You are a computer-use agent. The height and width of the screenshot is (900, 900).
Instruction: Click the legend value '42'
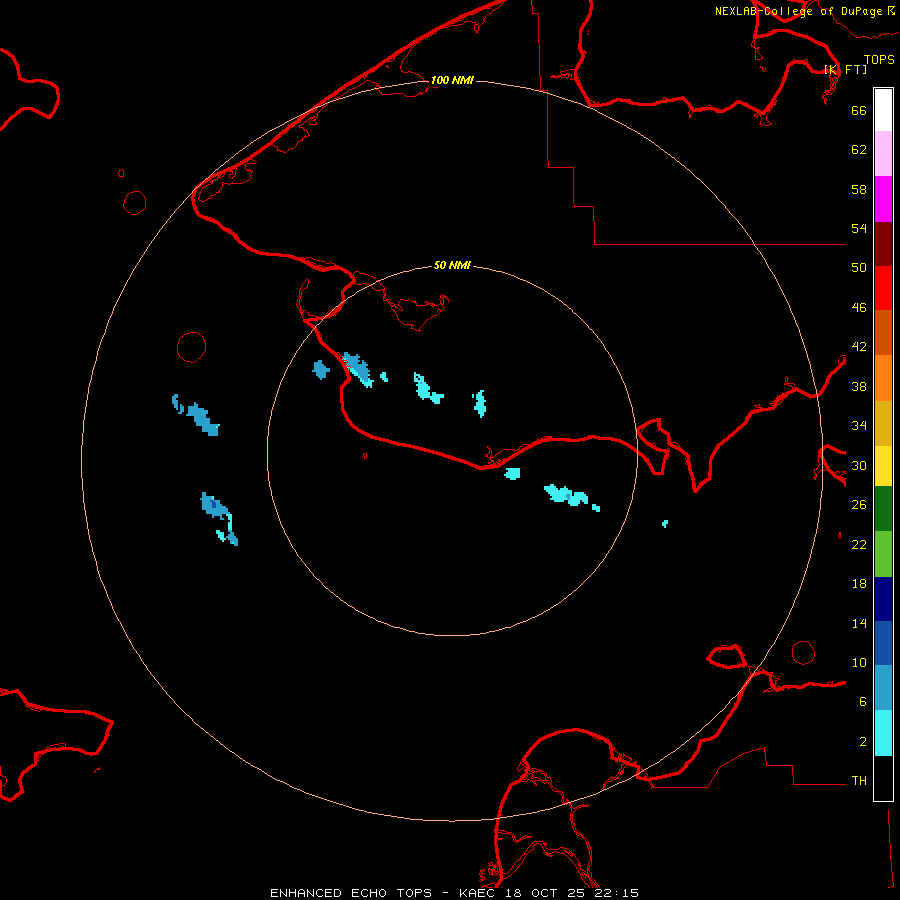859,347
